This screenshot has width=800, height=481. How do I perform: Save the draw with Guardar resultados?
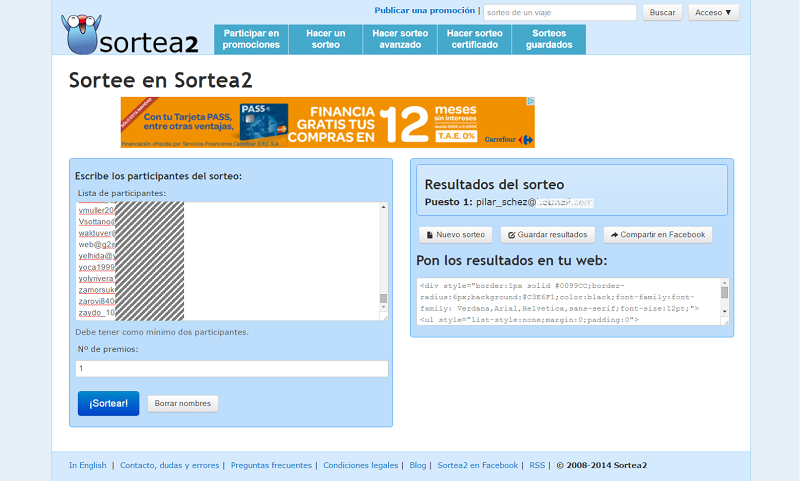(x=547, y=235)
